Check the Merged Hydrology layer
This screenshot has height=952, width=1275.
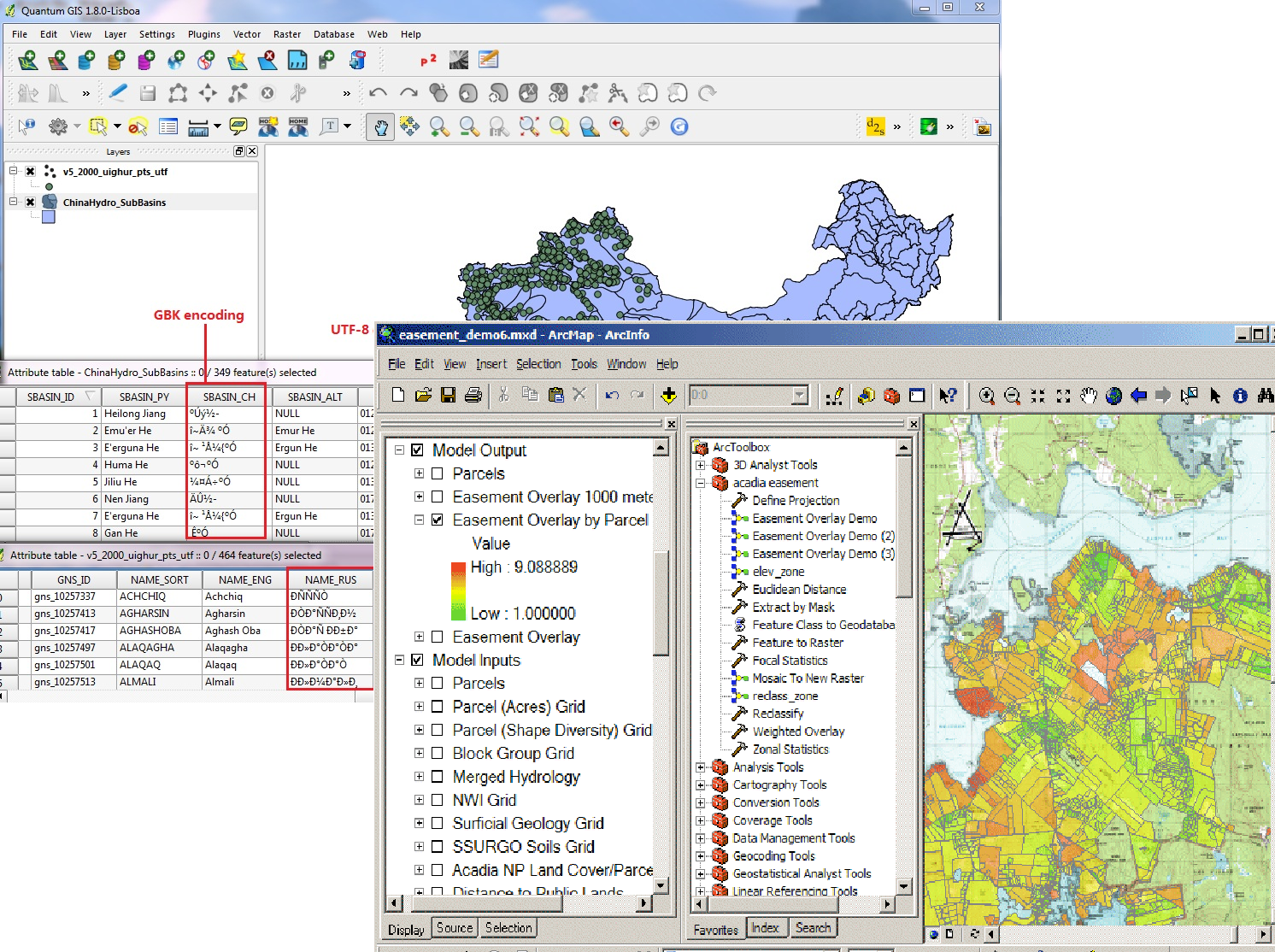pos(438,777)
